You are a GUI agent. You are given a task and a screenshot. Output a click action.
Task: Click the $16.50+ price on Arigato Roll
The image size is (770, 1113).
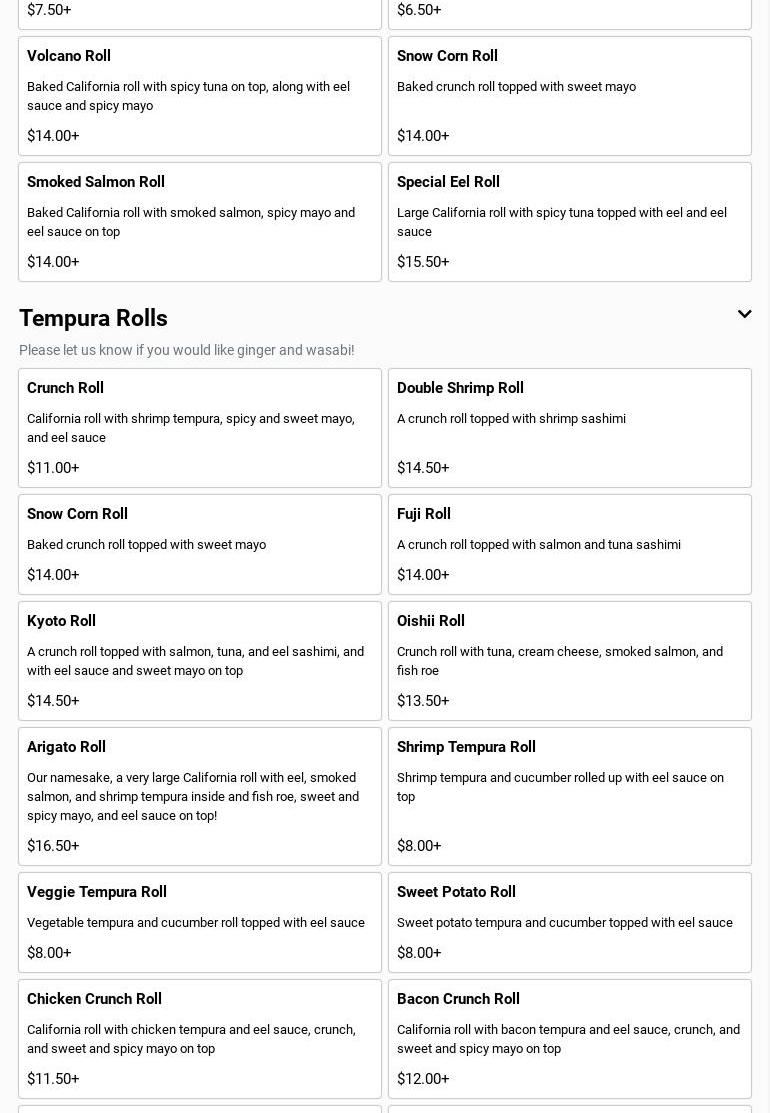pyautogui.click(x=53, y=846)
